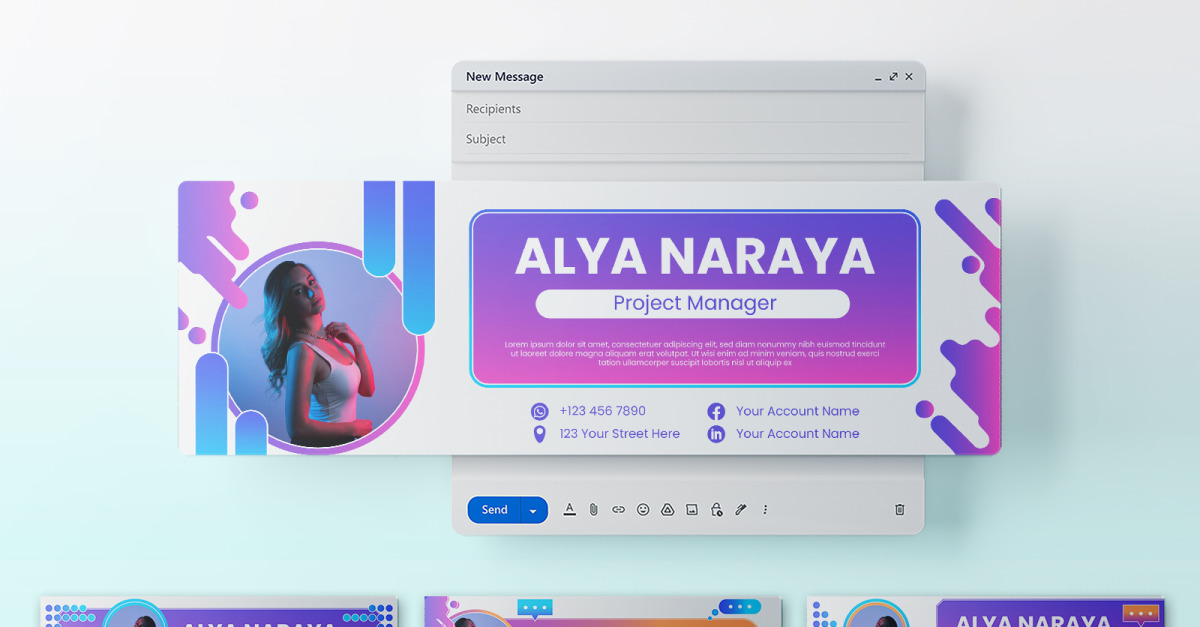Open more compose options via three dots
The width and height of the screenshot is (1200, 627).
coord(764,509)
